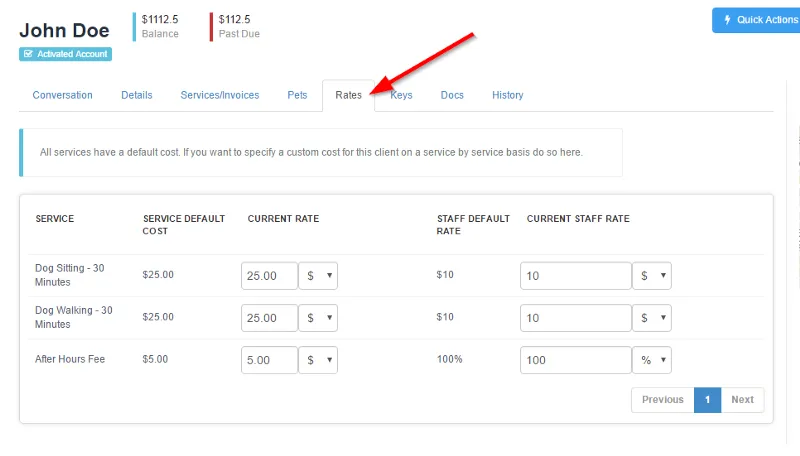Viewport: 800px width, 456px height.
Task: Click the $10 staff default rate for Dog Walking
Action: click(x=445, y=317)
